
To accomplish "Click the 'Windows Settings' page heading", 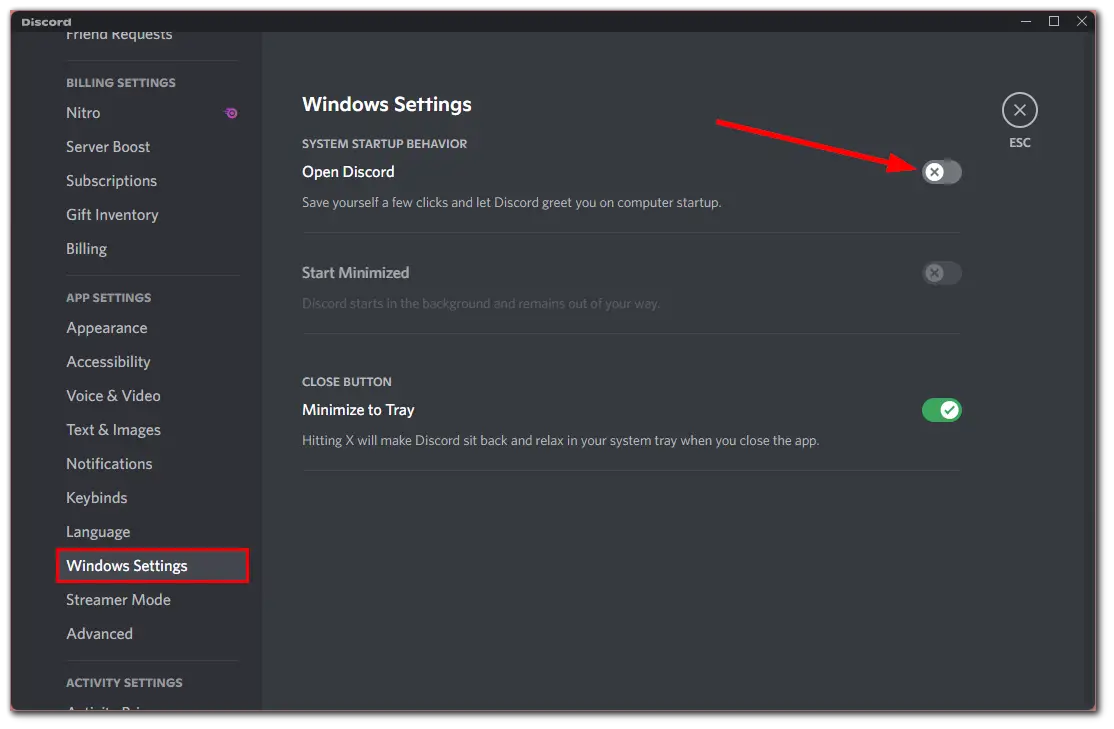I will point(386,104).
